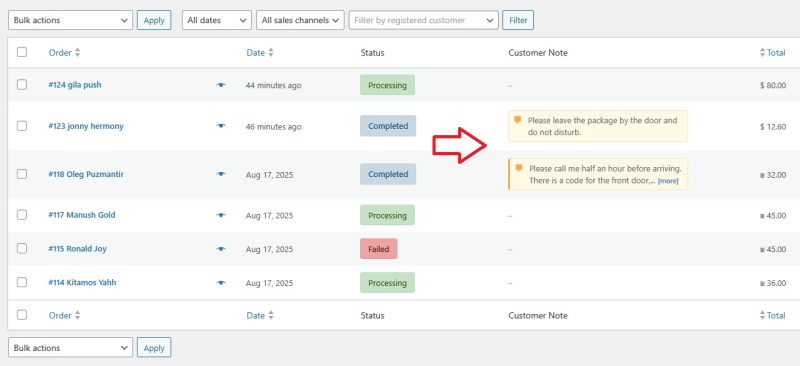Click the '46 minutes ago' date cell

[x=273, y=127]
